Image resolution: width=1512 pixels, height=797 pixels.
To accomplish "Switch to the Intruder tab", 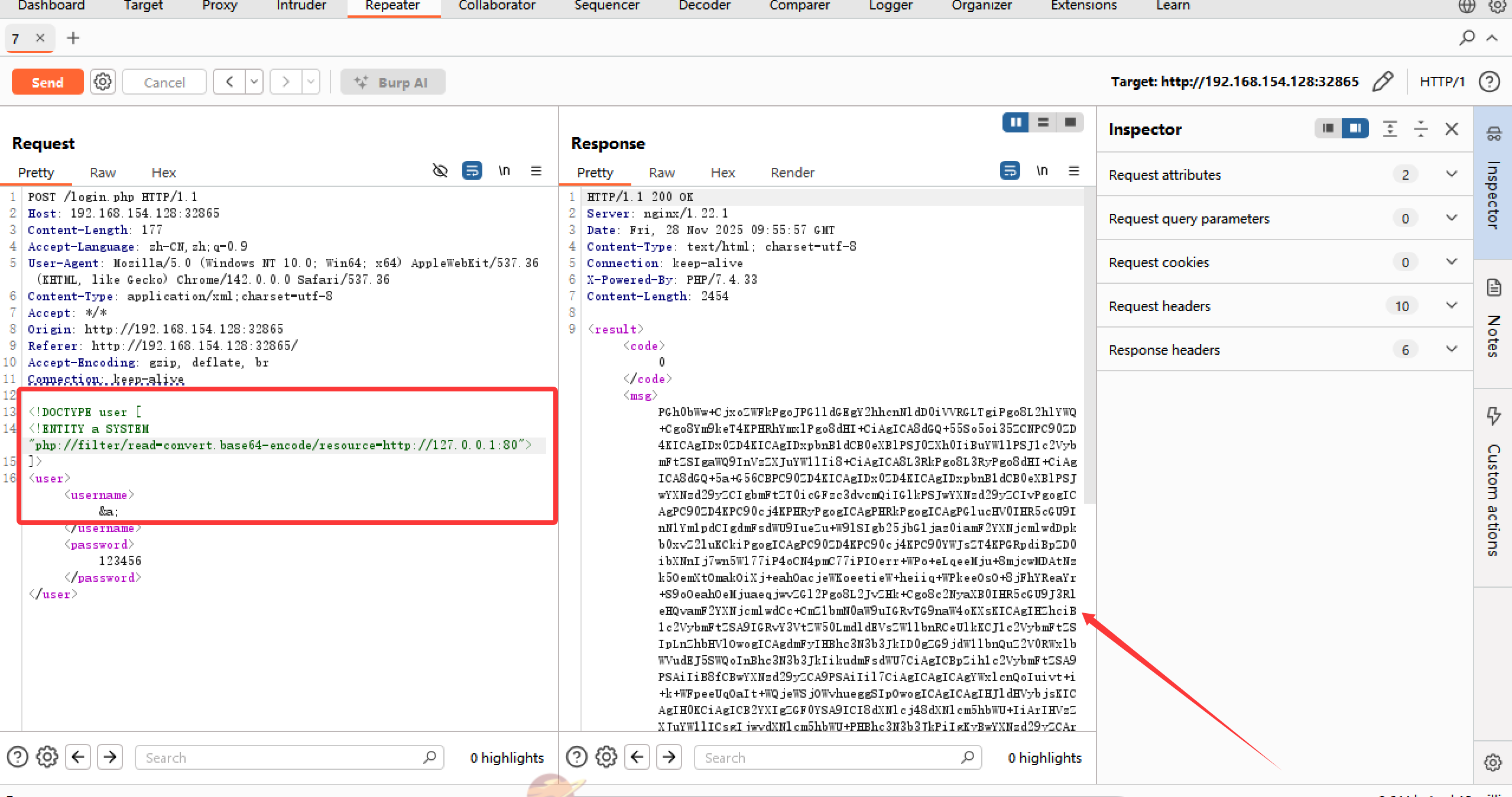I will tap(301, 6).
